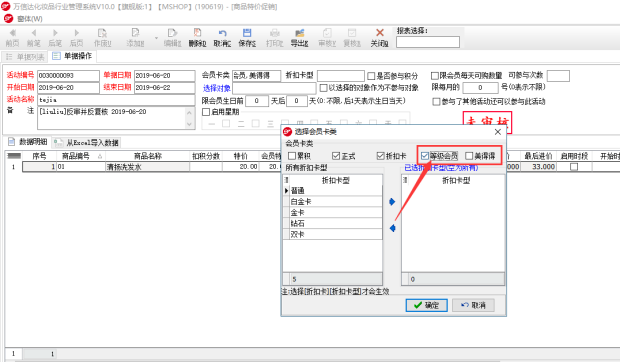The width and height of the screenshot is (621, 363).
Task: Toggle the 启用星期 checkbox
Action: pyautogui.click(x=206, y=112)
